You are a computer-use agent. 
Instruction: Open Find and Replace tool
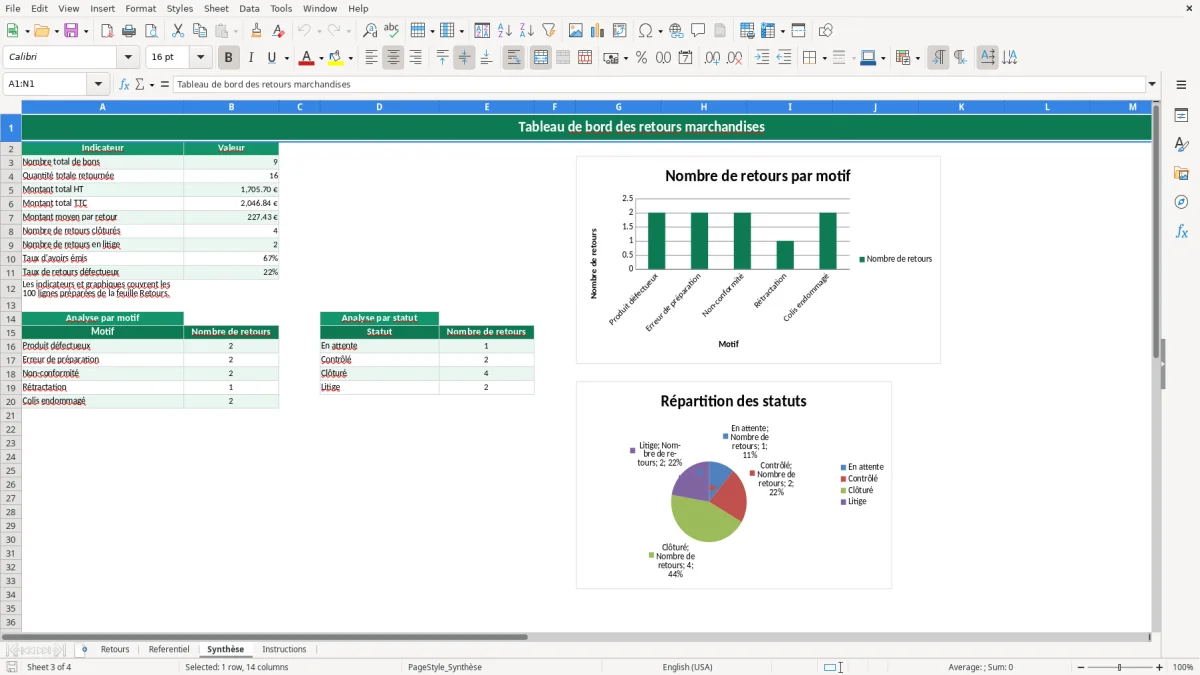coord(370,31)
